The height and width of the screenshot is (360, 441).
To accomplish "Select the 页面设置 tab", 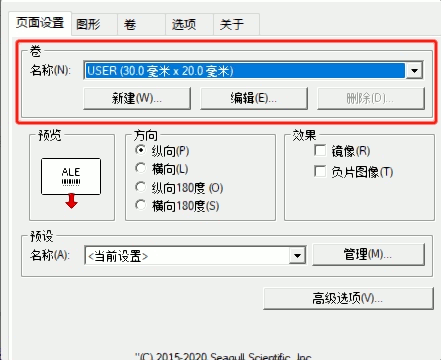I will 40,23.
